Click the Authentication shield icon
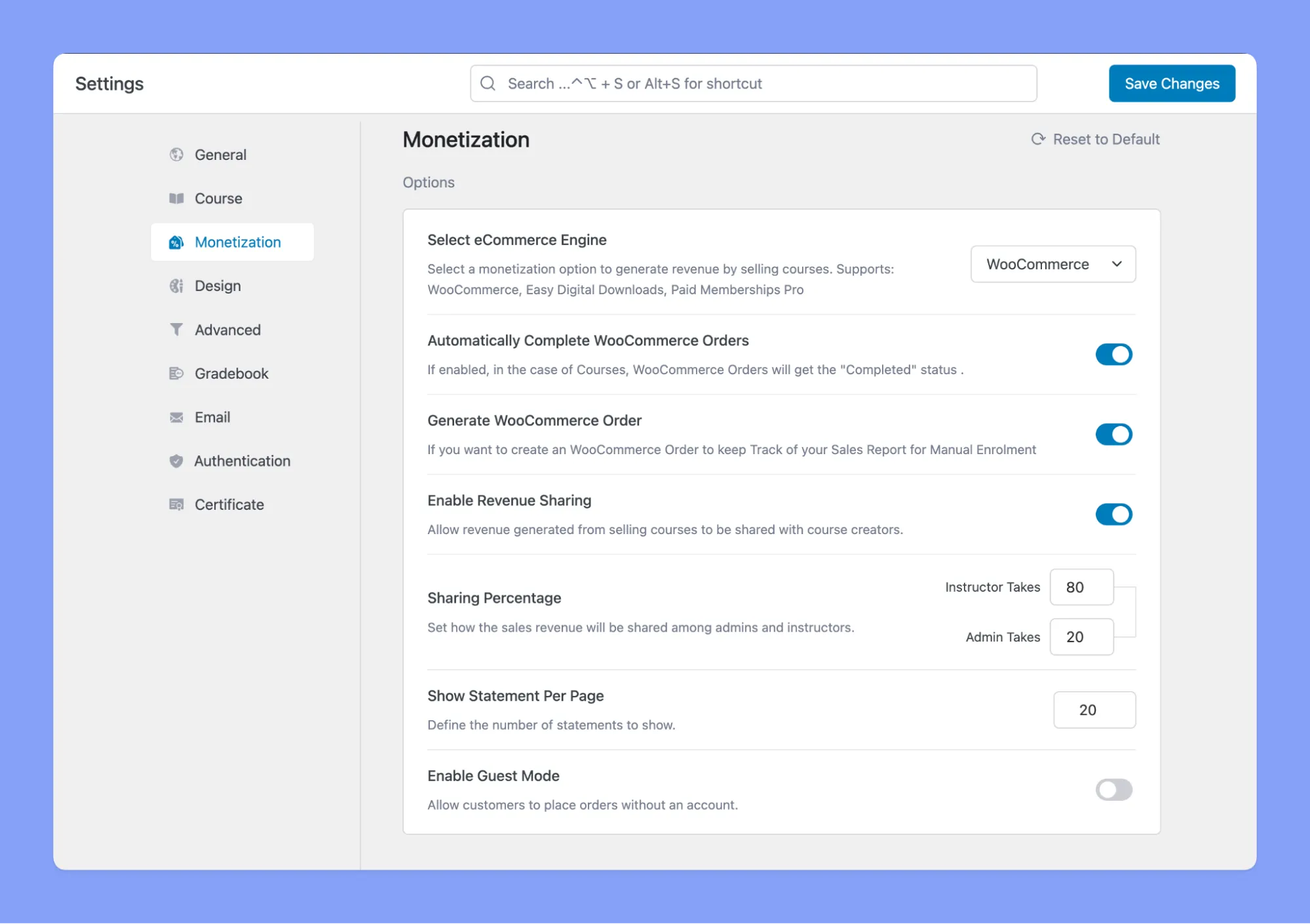 click(176, 461)
